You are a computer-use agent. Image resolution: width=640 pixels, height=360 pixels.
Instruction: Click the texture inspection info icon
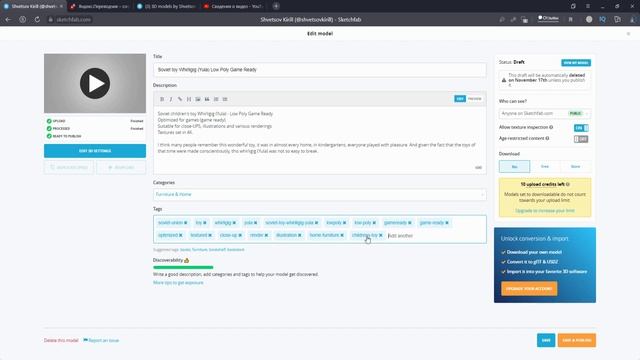[x=551, y=127]
